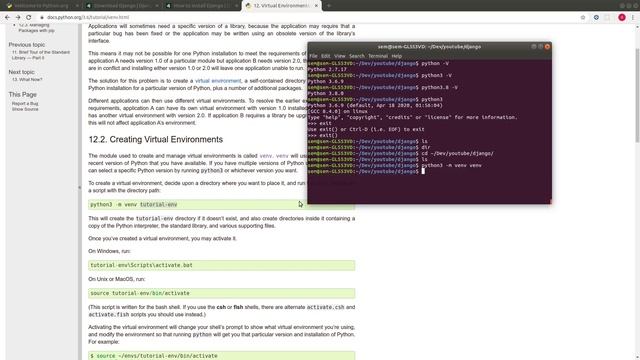Click the 'cd ~/Dev/youtube/django/' terminal command
Image resolution: width=640 pixels, height=360 pixels.
(457, 153)
